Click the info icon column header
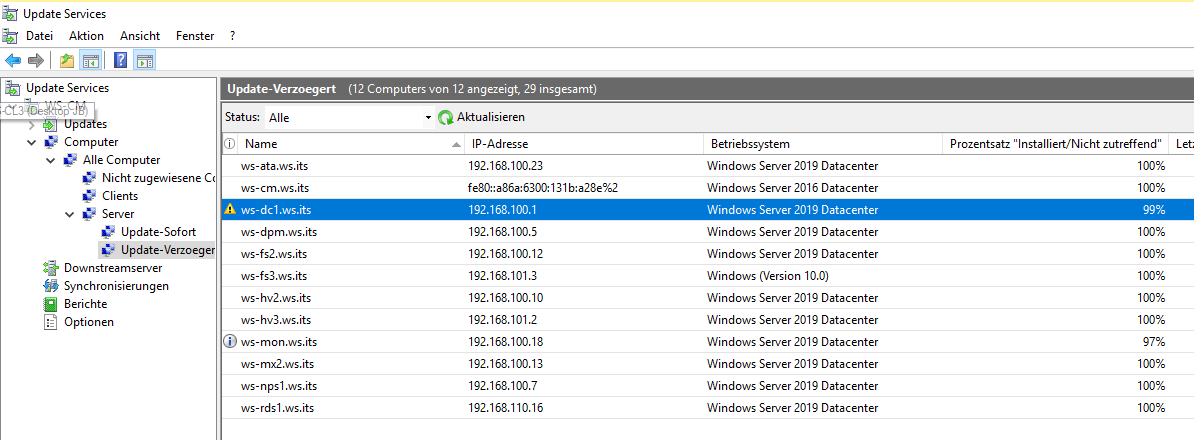The height and width of the screenshot is (440, 1194). tap(229, 144)
